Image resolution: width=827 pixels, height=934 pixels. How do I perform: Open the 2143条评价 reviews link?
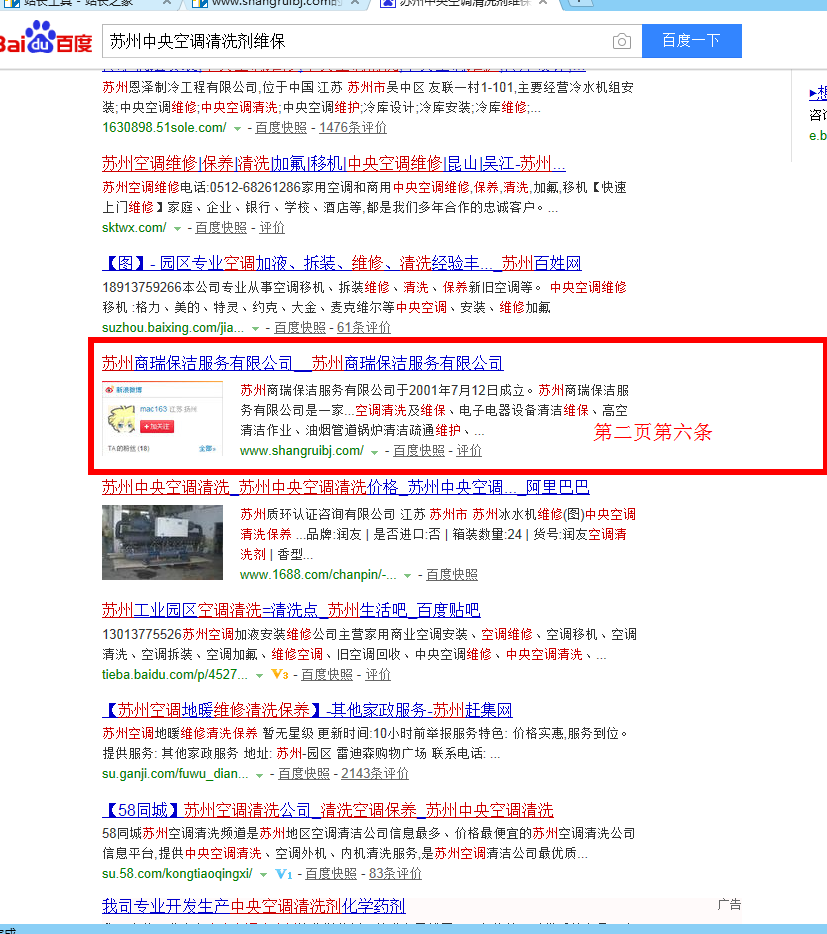pos(375,774)
